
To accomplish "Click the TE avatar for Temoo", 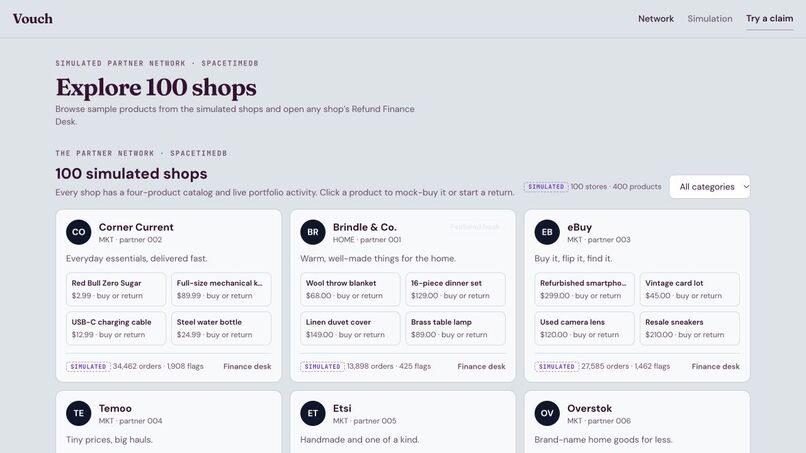I will 79,413.
